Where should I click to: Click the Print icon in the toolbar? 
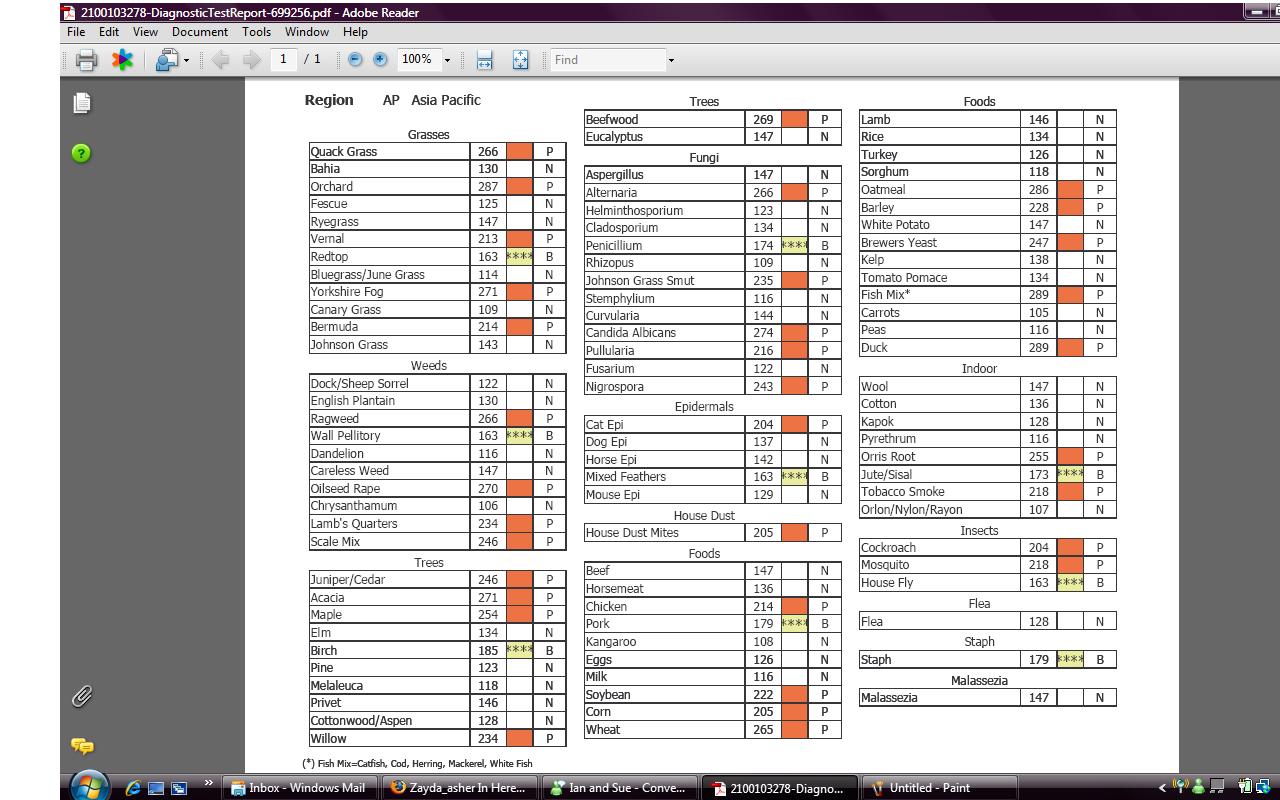pos(86,60)
